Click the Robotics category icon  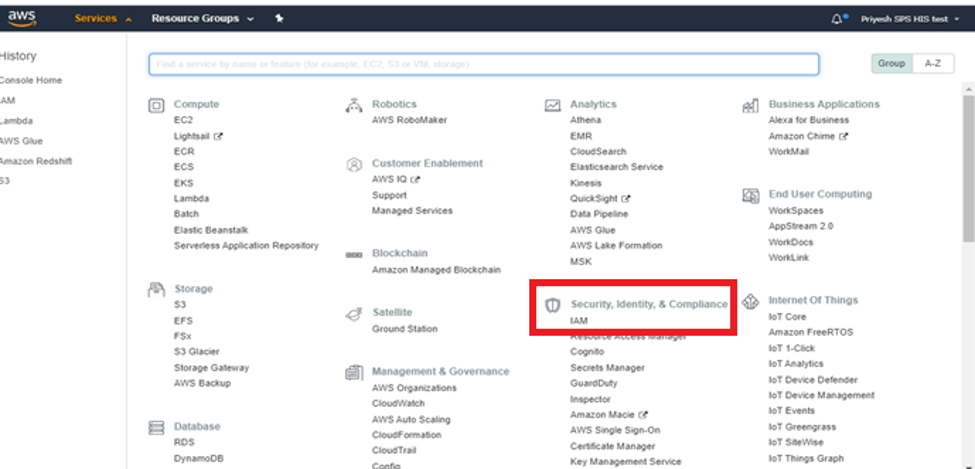(x=354, y=104)
